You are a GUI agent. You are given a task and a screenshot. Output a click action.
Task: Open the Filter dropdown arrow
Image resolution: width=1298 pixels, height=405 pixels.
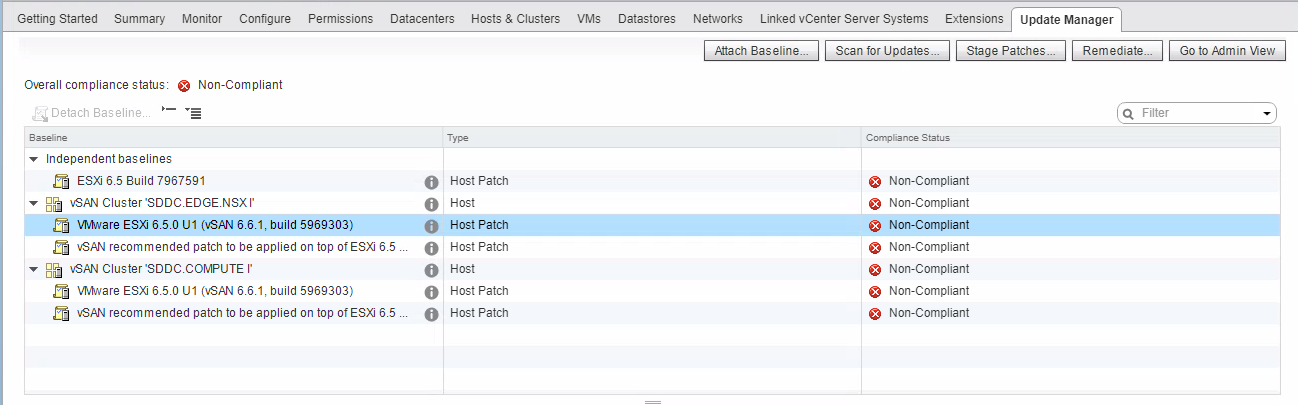click(1268, 114)
